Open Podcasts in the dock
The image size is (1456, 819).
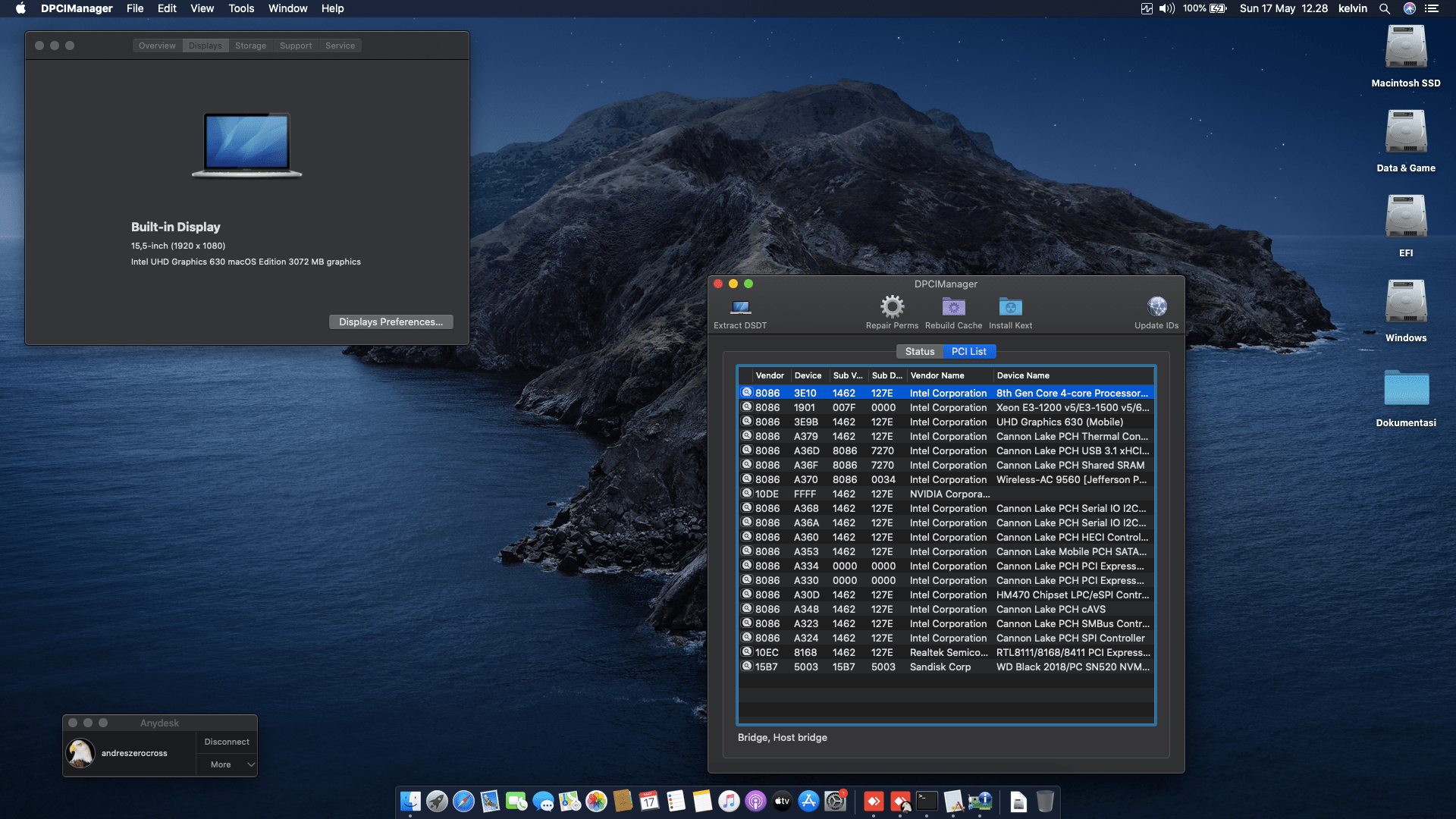point(755,801)
